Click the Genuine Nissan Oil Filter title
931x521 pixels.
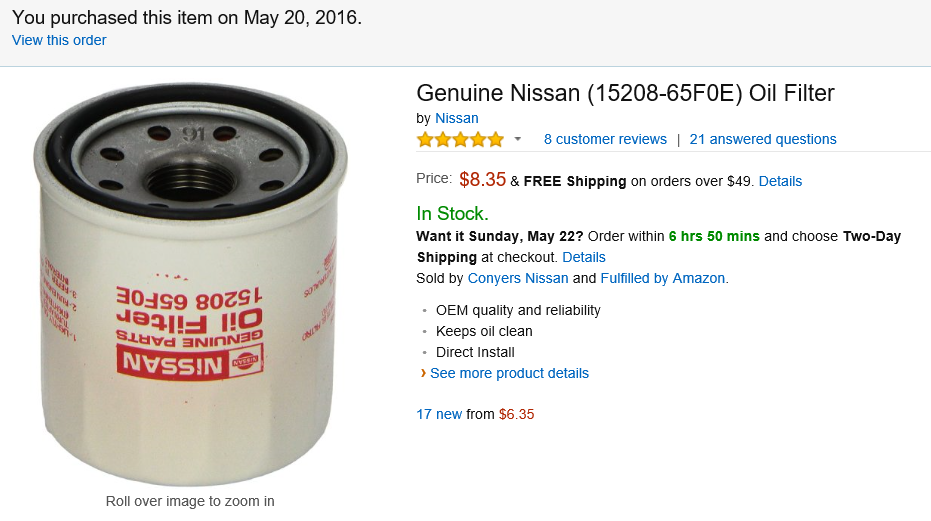625,93
